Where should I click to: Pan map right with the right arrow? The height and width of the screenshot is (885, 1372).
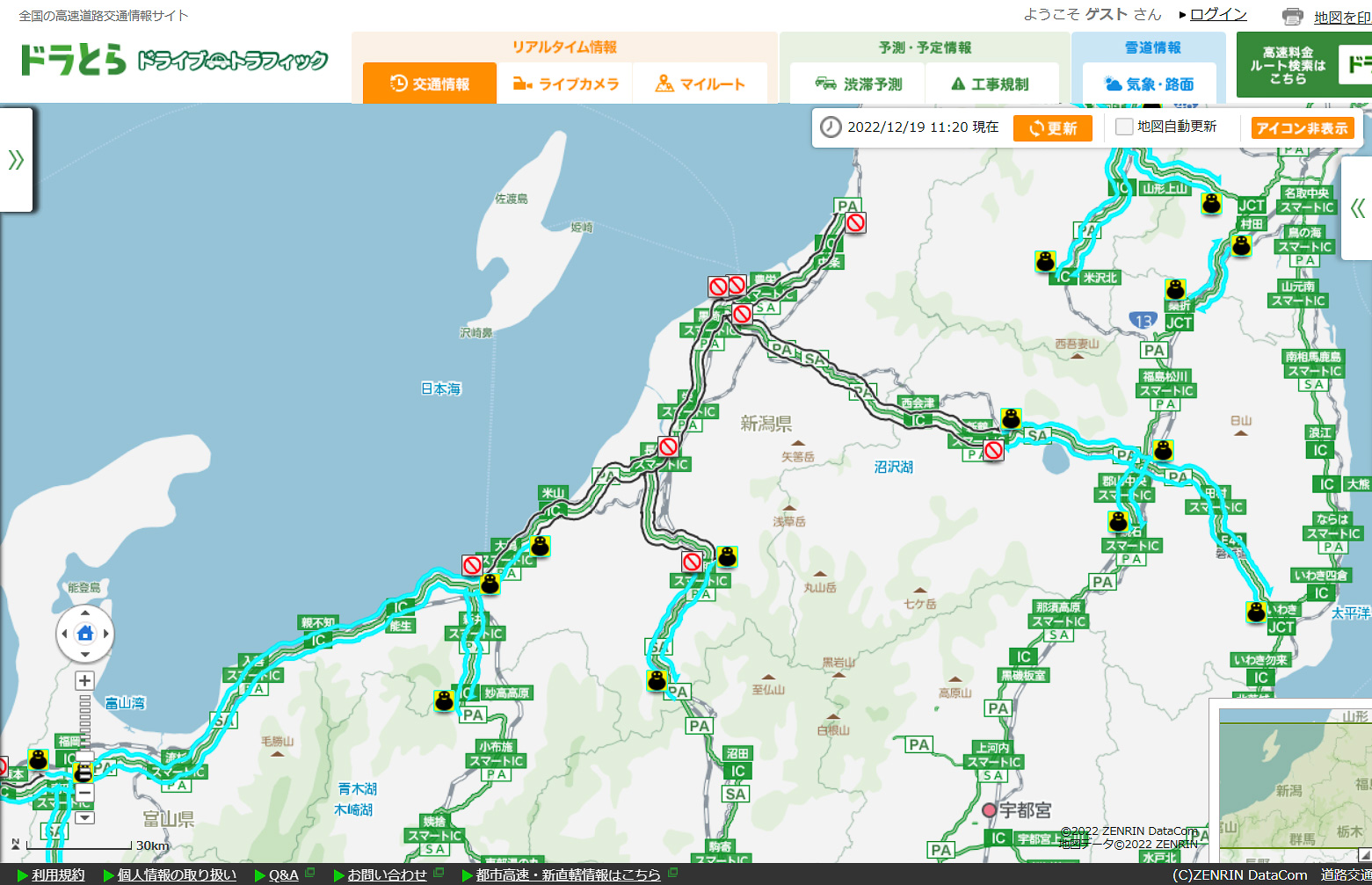tap(106, 634)
